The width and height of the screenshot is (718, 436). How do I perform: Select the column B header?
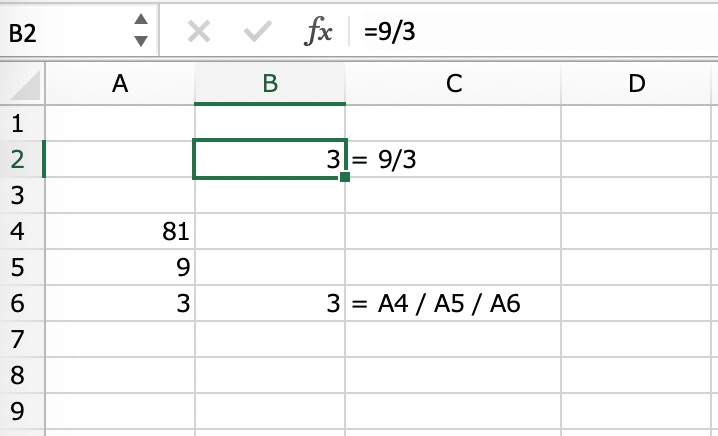pos(270,84)
